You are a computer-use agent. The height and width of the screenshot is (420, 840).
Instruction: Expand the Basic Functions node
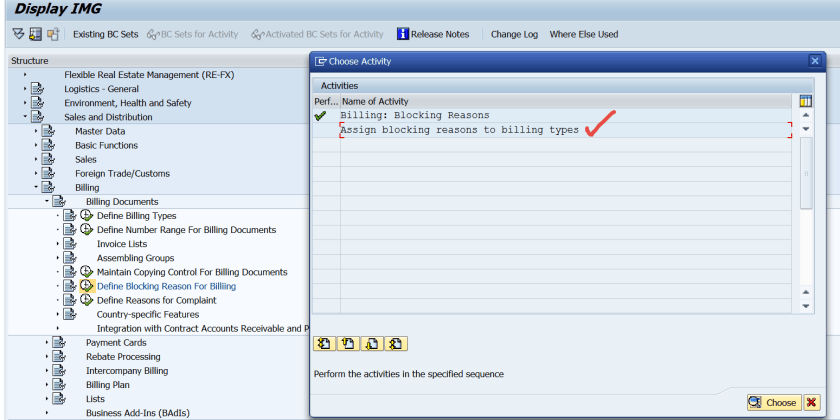(x=36, y=145)
